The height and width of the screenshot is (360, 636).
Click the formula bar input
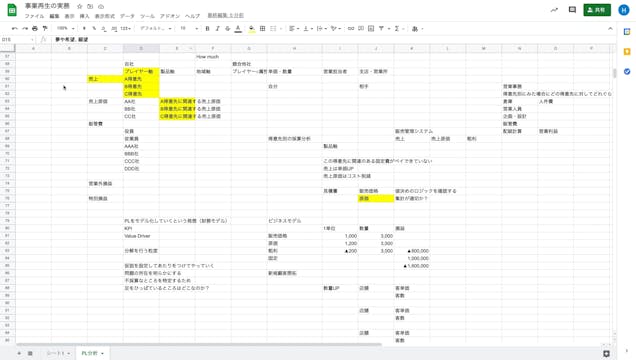[333, 39]
